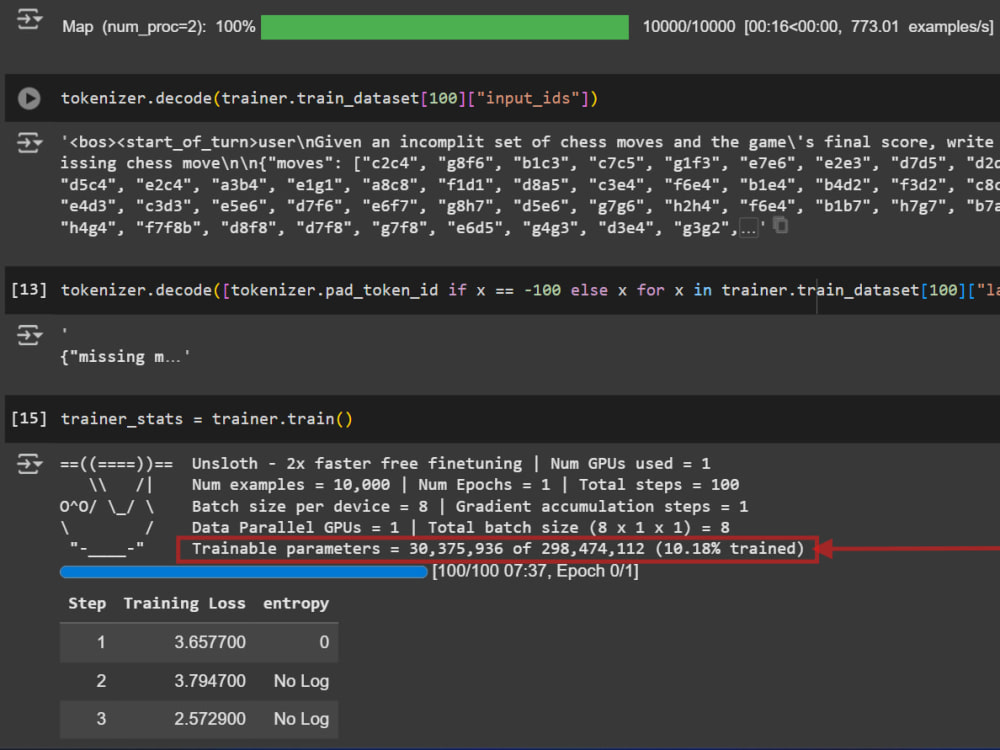This screenshot has width=1000, height=750.
Task: Click the entropy value 0 in the step 1 row
Action: tap(324, 642)
